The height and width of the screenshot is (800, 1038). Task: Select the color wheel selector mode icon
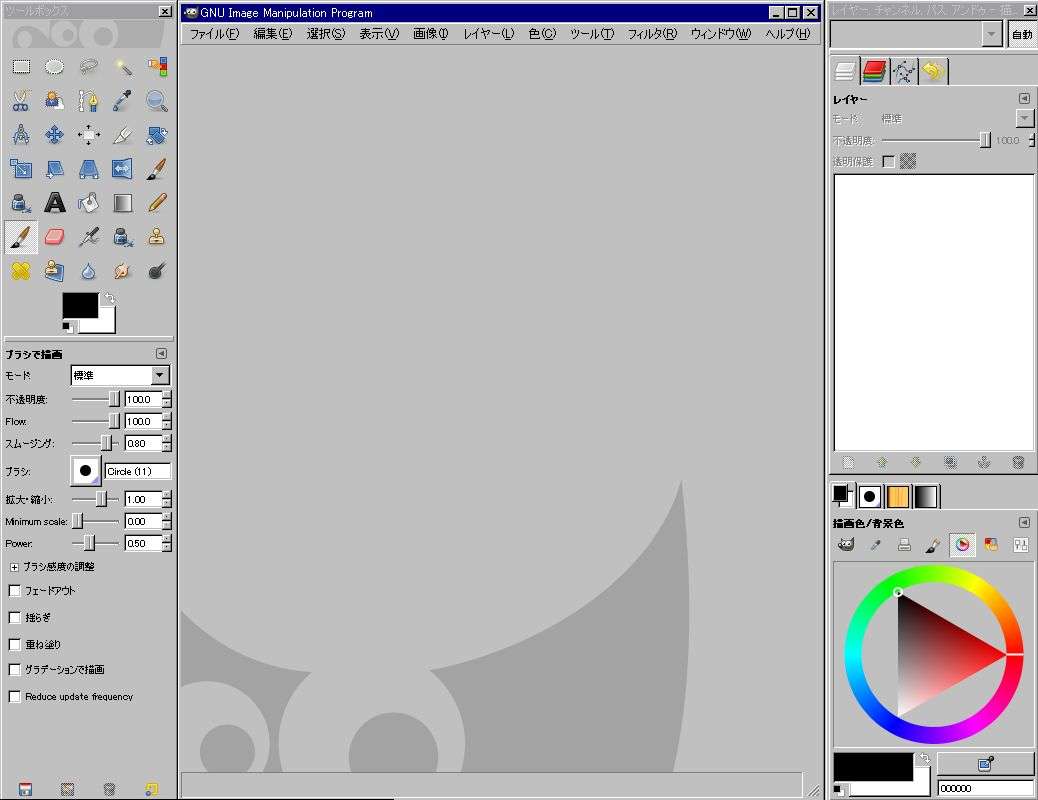[962, 544]
